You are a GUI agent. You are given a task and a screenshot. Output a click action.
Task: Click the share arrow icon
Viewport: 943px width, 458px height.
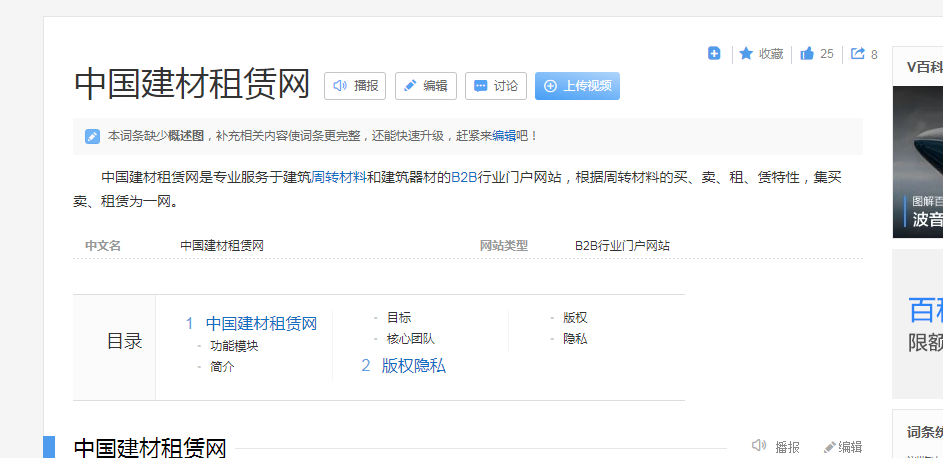(x=858, y=53)
